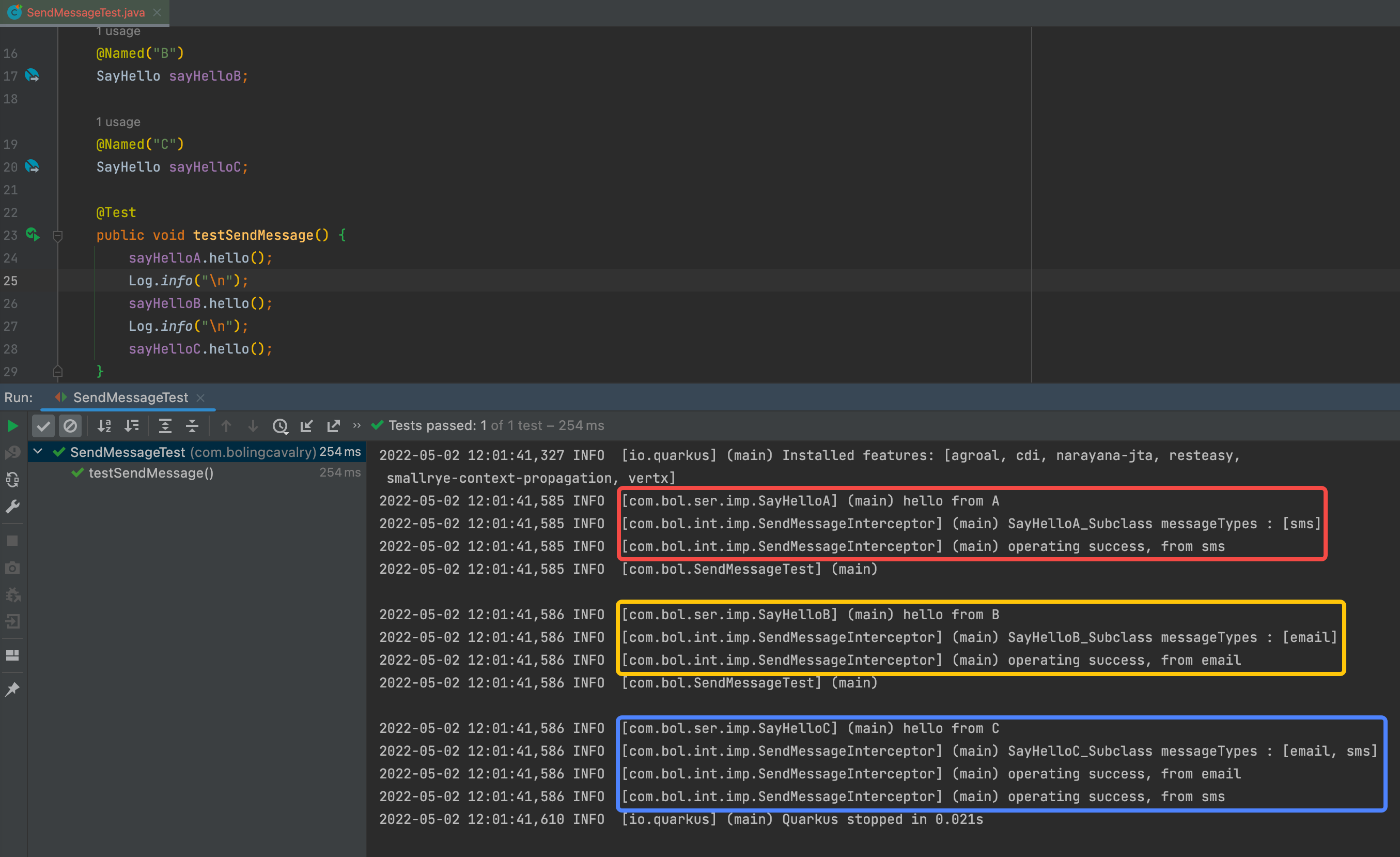This screenshot has height=857, width=1400.
Task: Open the wrench settings icon in run sidebar
Action: pyautogui.click(x=12, y=506)
